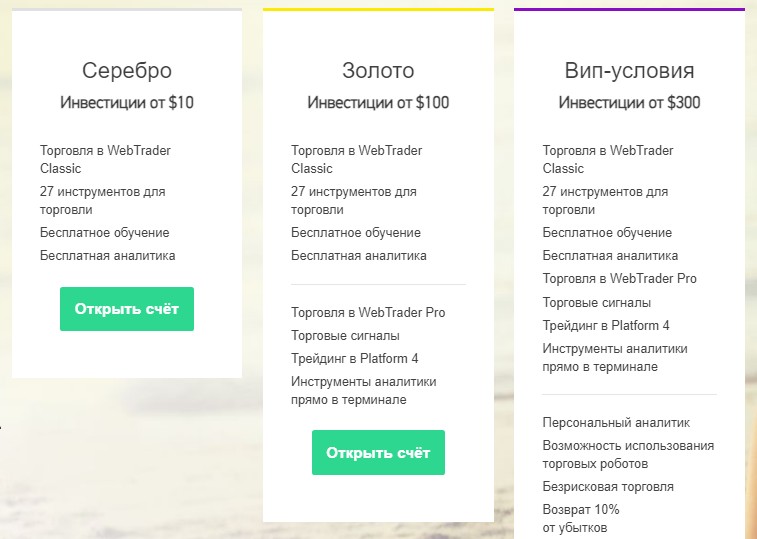Screen dimensions: 757x539
Task: Click Открыть счёт button in Золото card
Action: tap(378, 452)
